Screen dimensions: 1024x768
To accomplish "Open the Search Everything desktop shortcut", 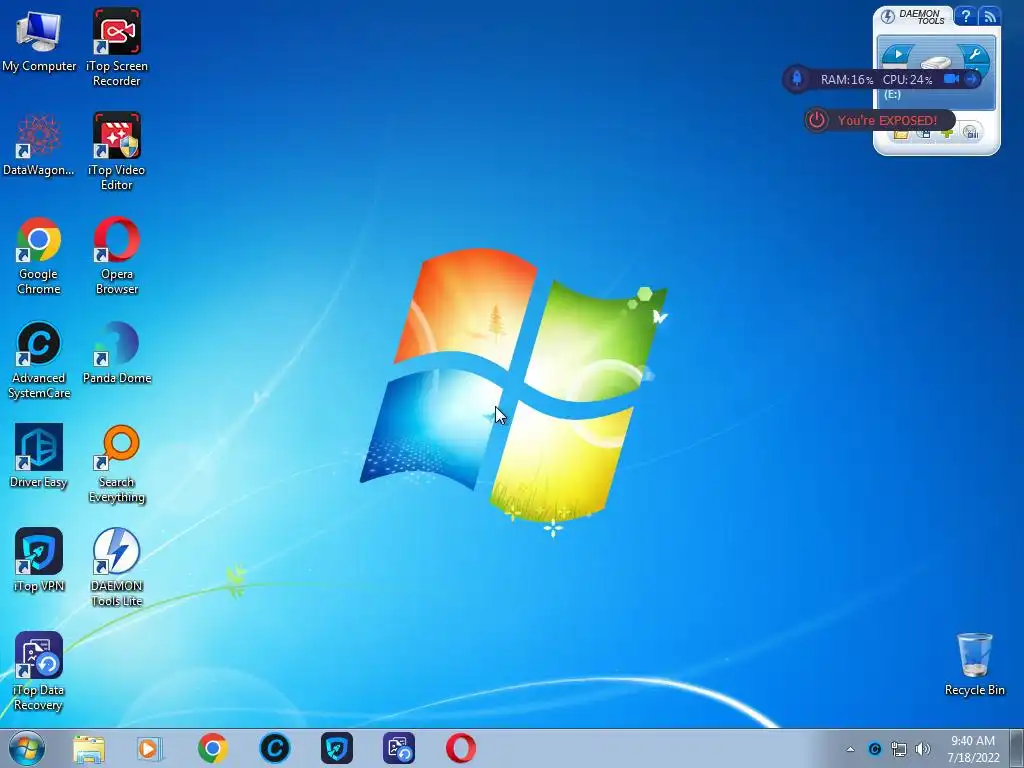I will point(116,464).
